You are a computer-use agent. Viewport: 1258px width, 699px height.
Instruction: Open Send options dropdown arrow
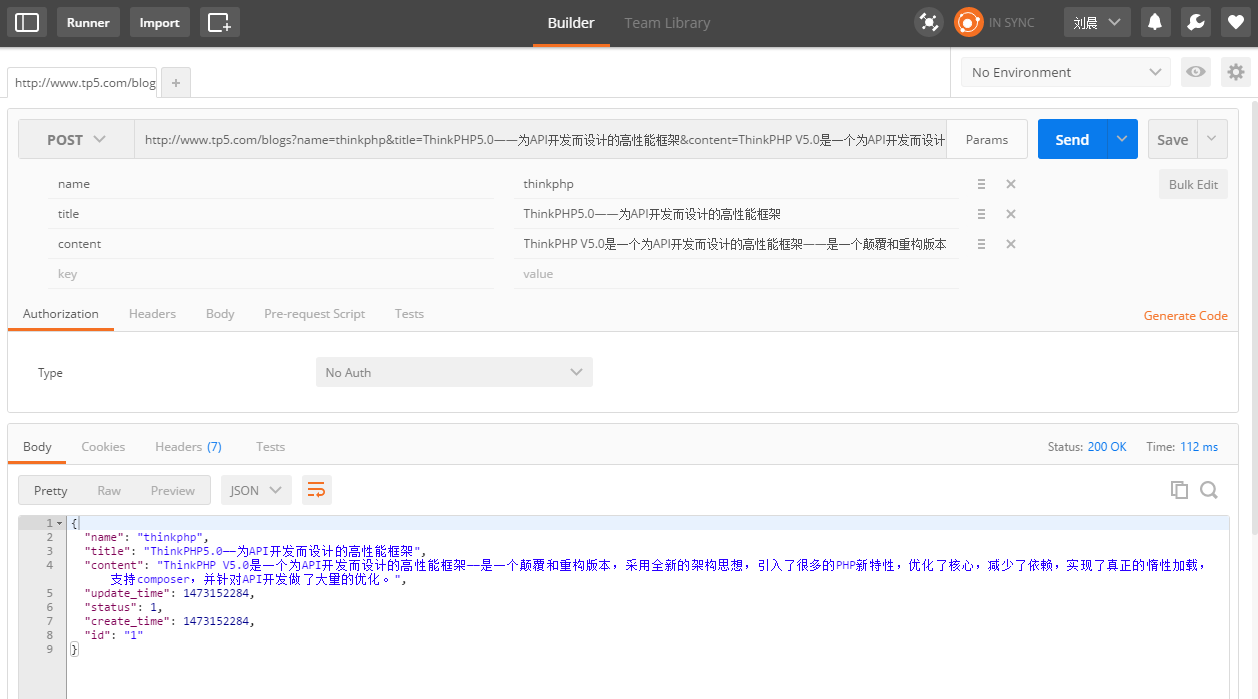point(1122,139)
